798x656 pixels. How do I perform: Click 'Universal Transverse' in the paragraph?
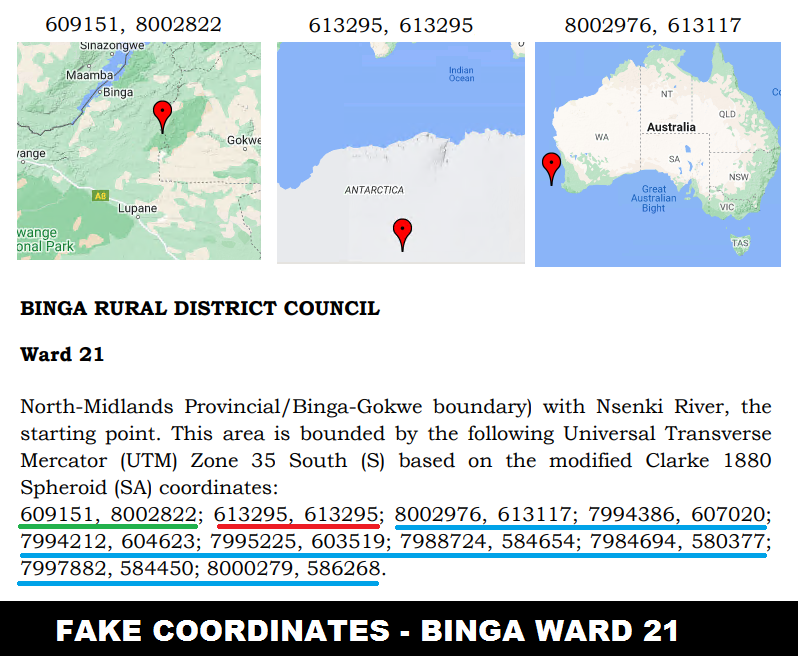tap(667, 434)
